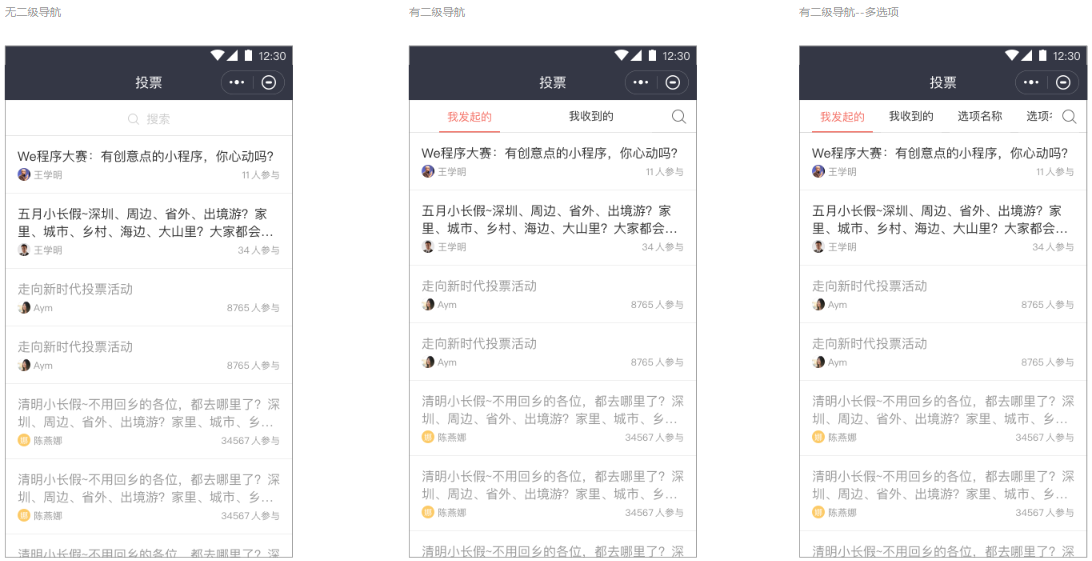Select the 我发起的 tab in 多选项 mockup
The image size is (1092, 561).
coord(842,116)
